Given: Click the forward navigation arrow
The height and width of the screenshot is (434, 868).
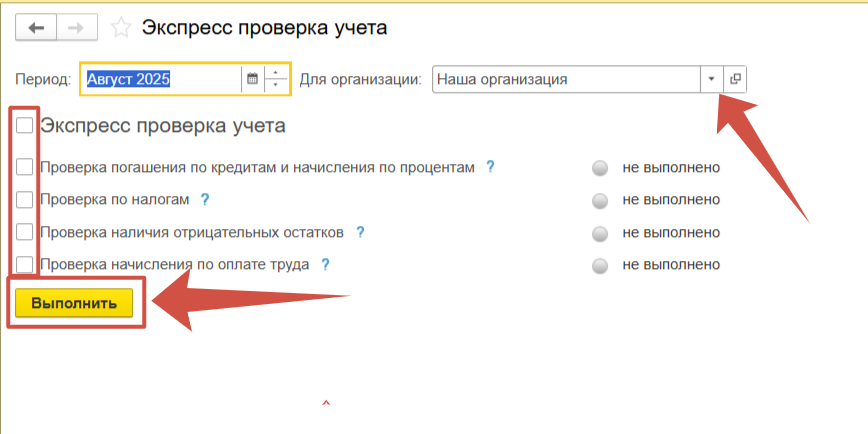Looking at the screenshot, I should tap(75, 28).
